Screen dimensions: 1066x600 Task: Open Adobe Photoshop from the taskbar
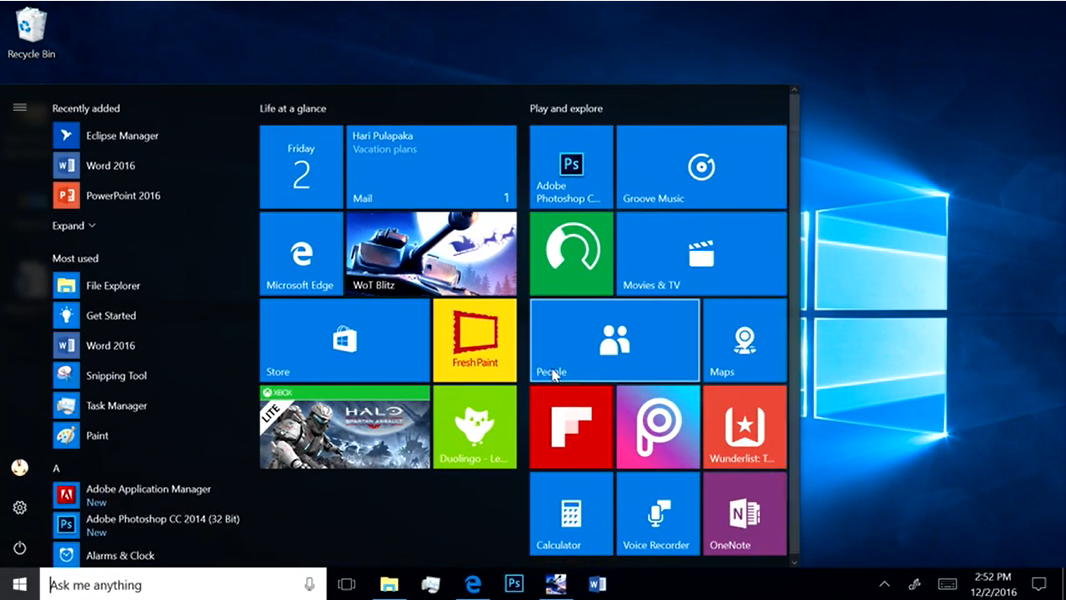514,584
